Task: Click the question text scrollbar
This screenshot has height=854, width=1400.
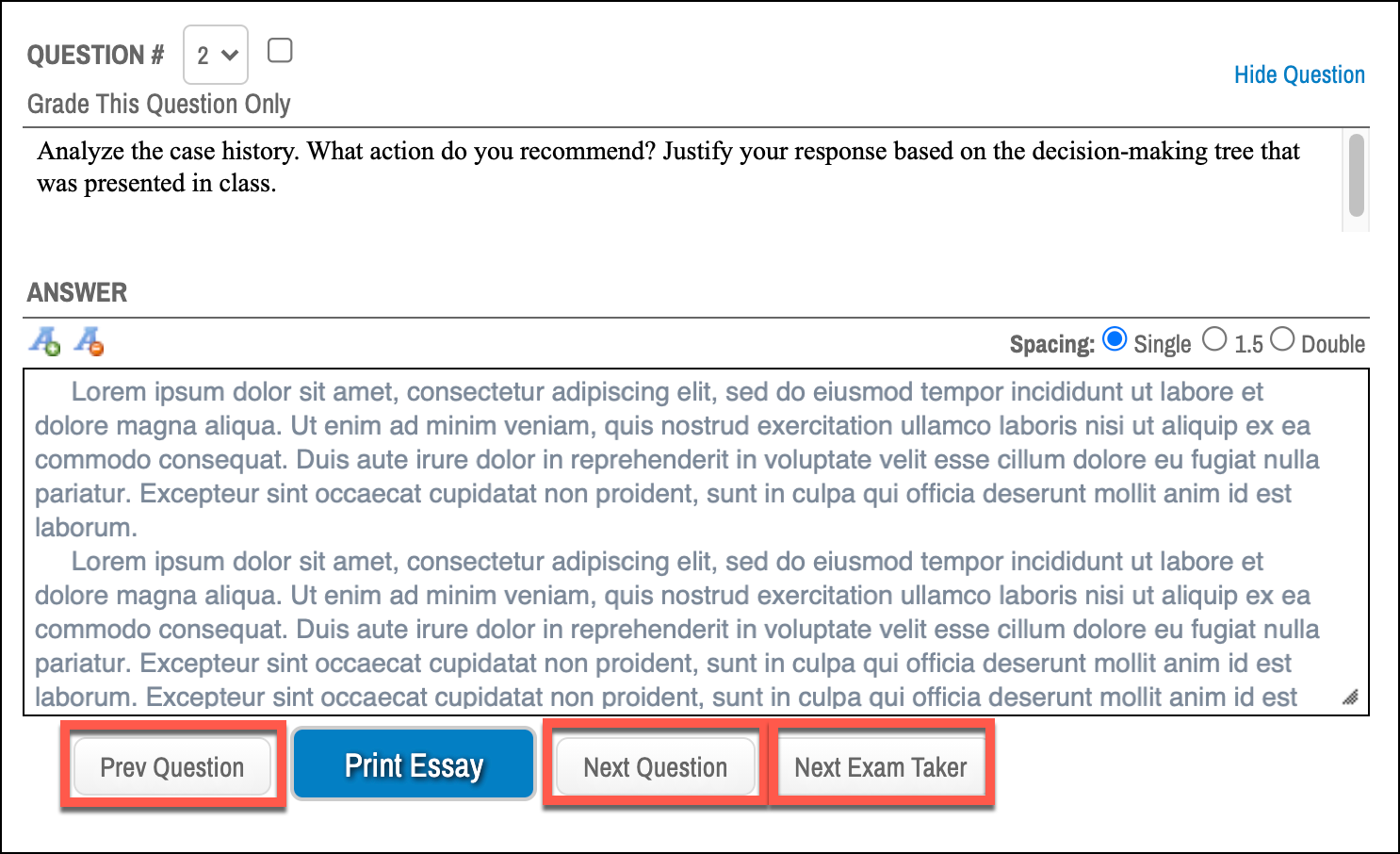Action: pyautogui.click(x=1357, y=175)
